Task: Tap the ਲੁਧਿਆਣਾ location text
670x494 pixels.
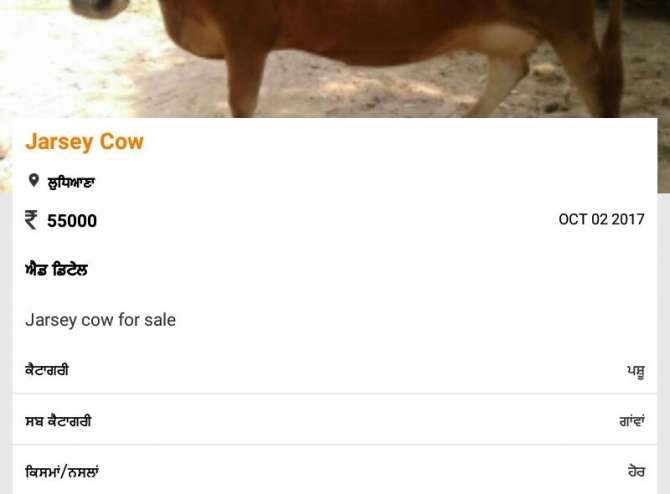Action: [71, 182]
